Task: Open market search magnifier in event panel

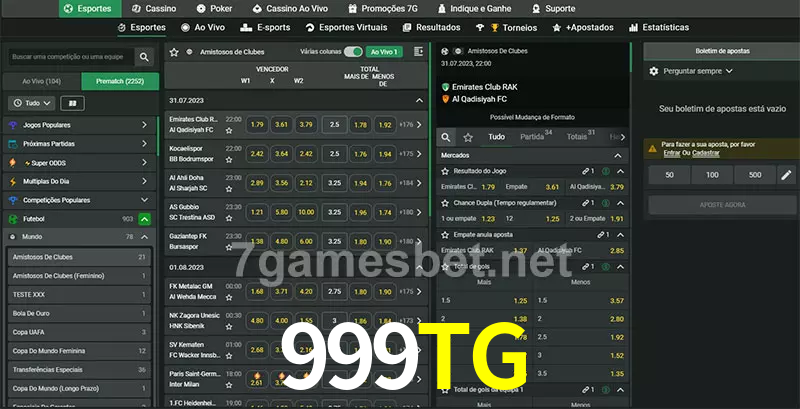Action: click(x=446, y=137)
